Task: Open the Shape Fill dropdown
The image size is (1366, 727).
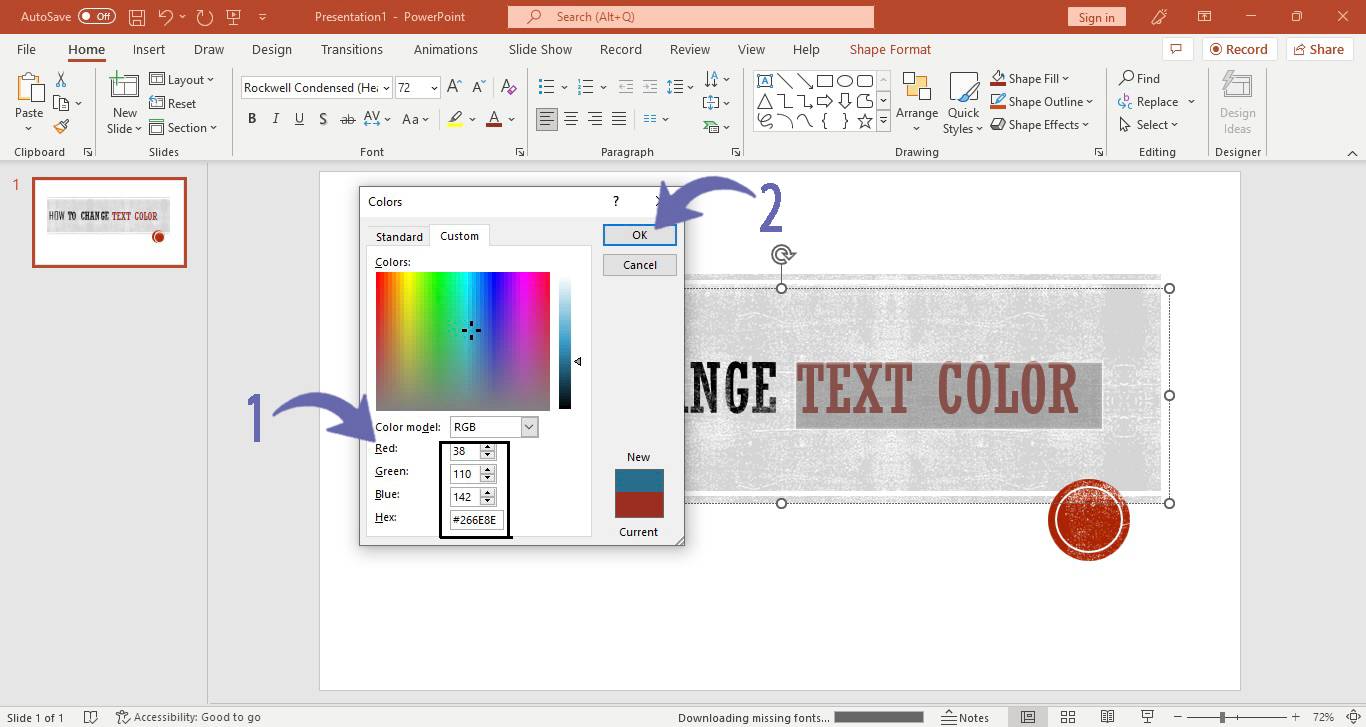Action: point(1030,78)
